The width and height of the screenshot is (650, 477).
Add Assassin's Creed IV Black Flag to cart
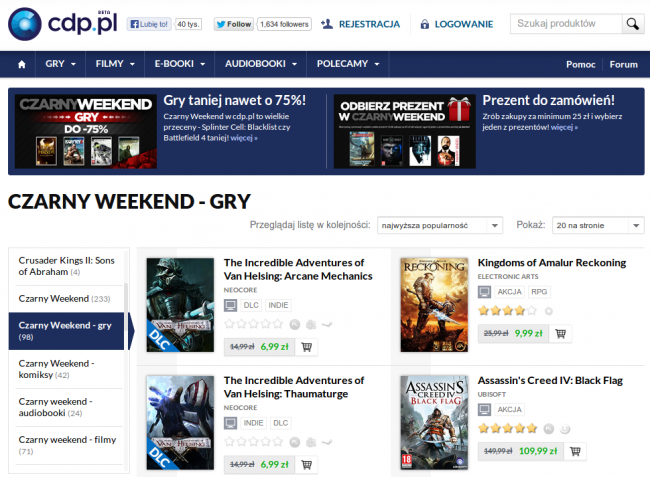click(575, 451)
